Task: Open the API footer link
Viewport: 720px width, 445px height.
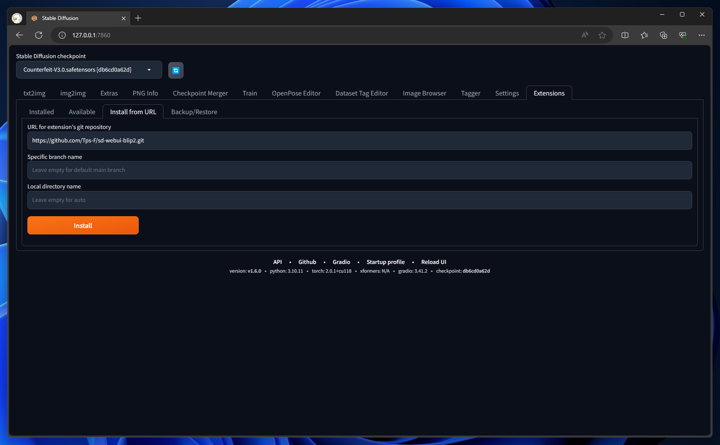Action: tap(277, 262)
